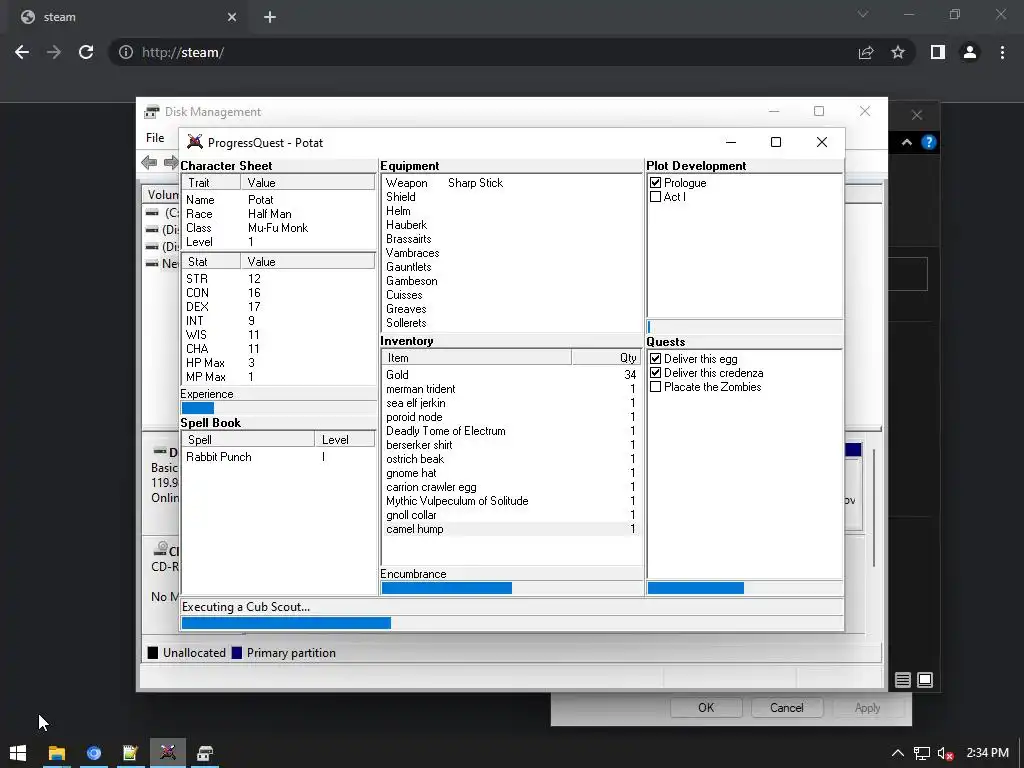1024x768 pixels.
Task: Select the Weapon Sharp Stick equipment row
Action: pyautogui.click(x=511, y=183)
